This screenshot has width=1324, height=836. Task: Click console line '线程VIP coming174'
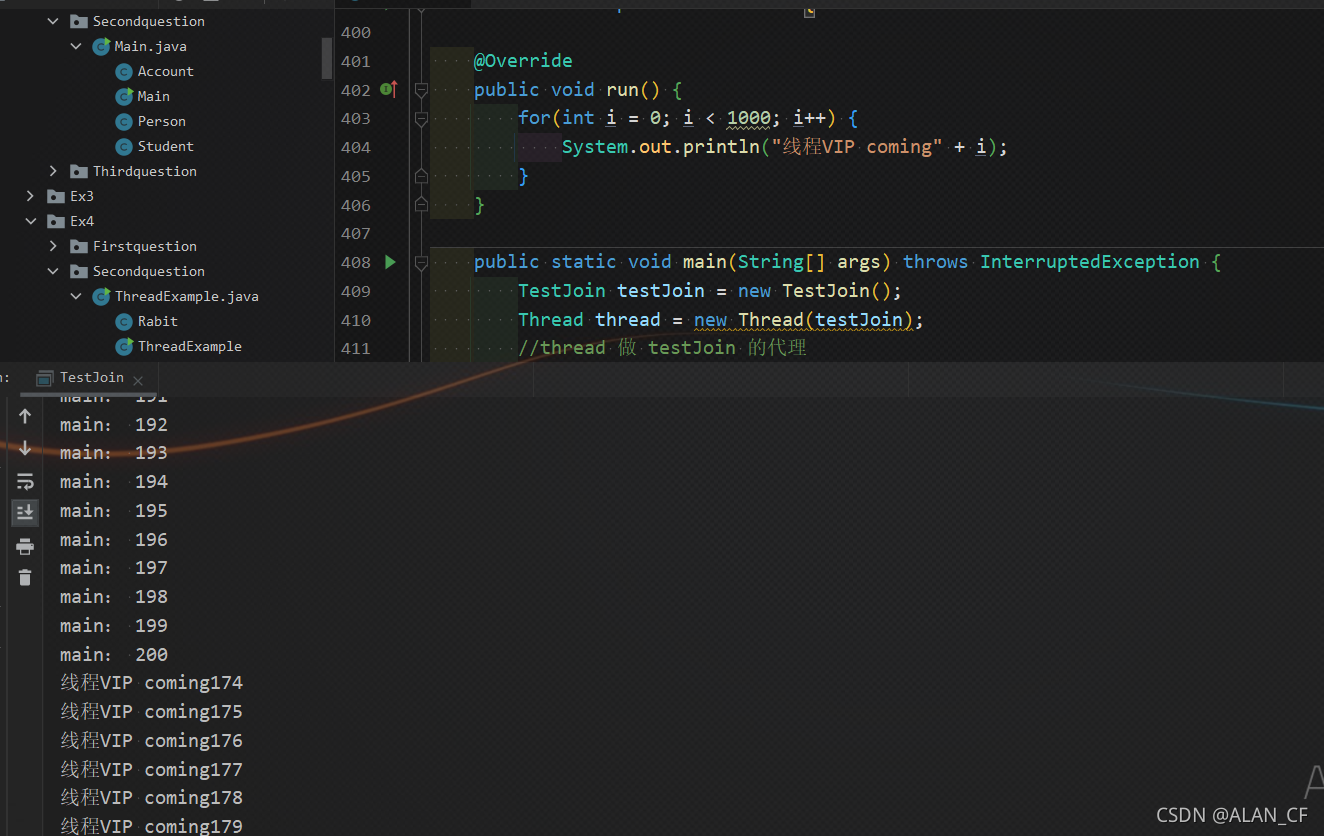coord(152,683)
